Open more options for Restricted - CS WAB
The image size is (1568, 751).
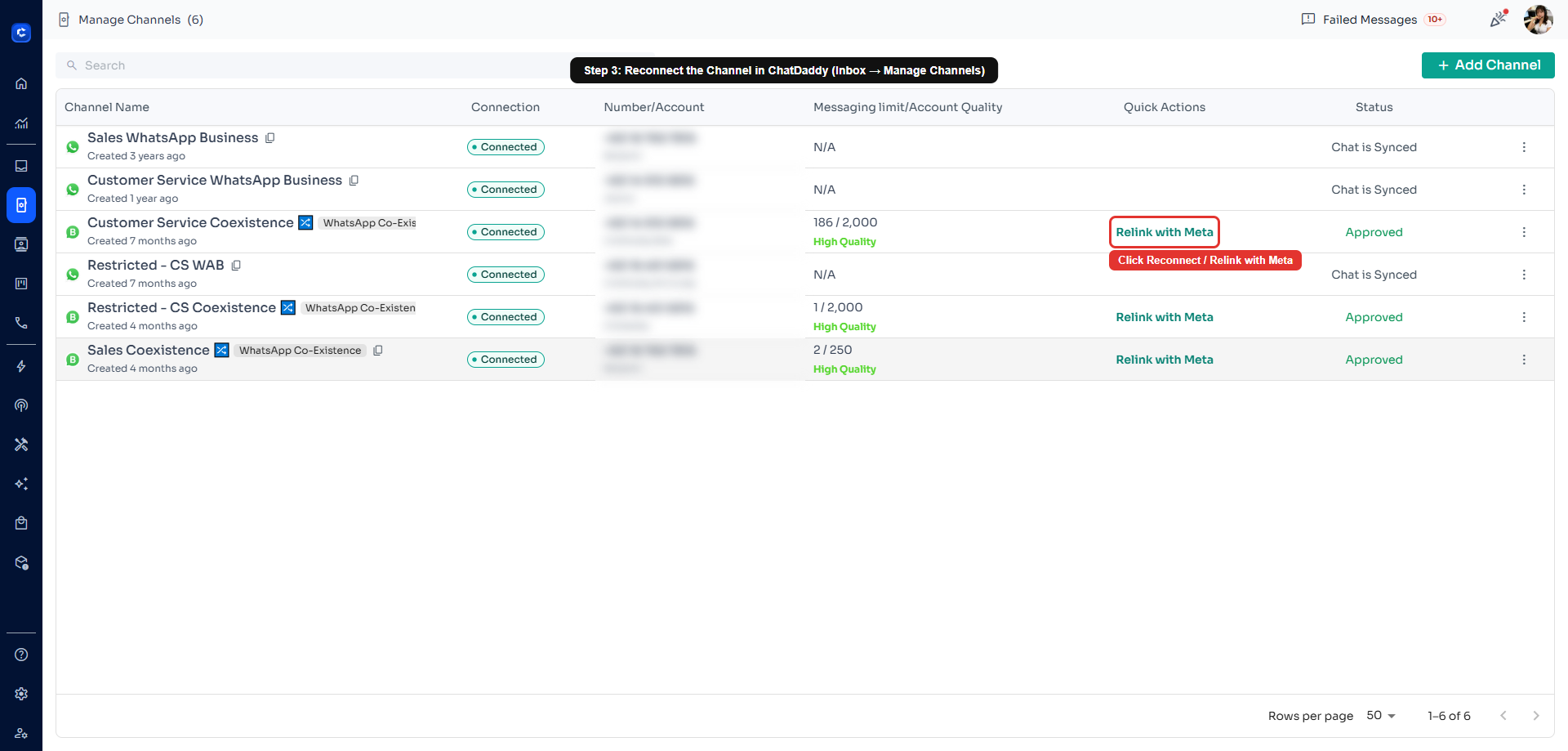pyautogui.click(x=1524, y=275)
